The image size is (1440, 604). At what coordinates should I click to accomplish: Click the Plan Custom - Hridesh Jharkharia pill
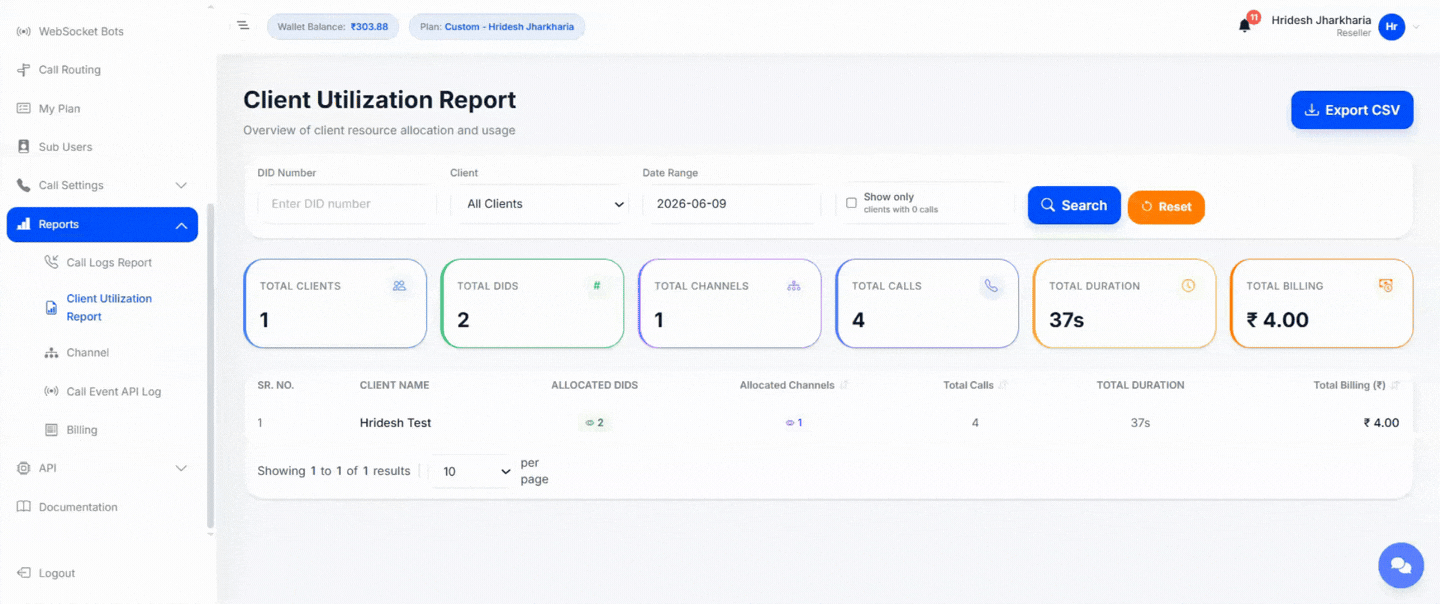pyautogui.click(x=497, y=27)
